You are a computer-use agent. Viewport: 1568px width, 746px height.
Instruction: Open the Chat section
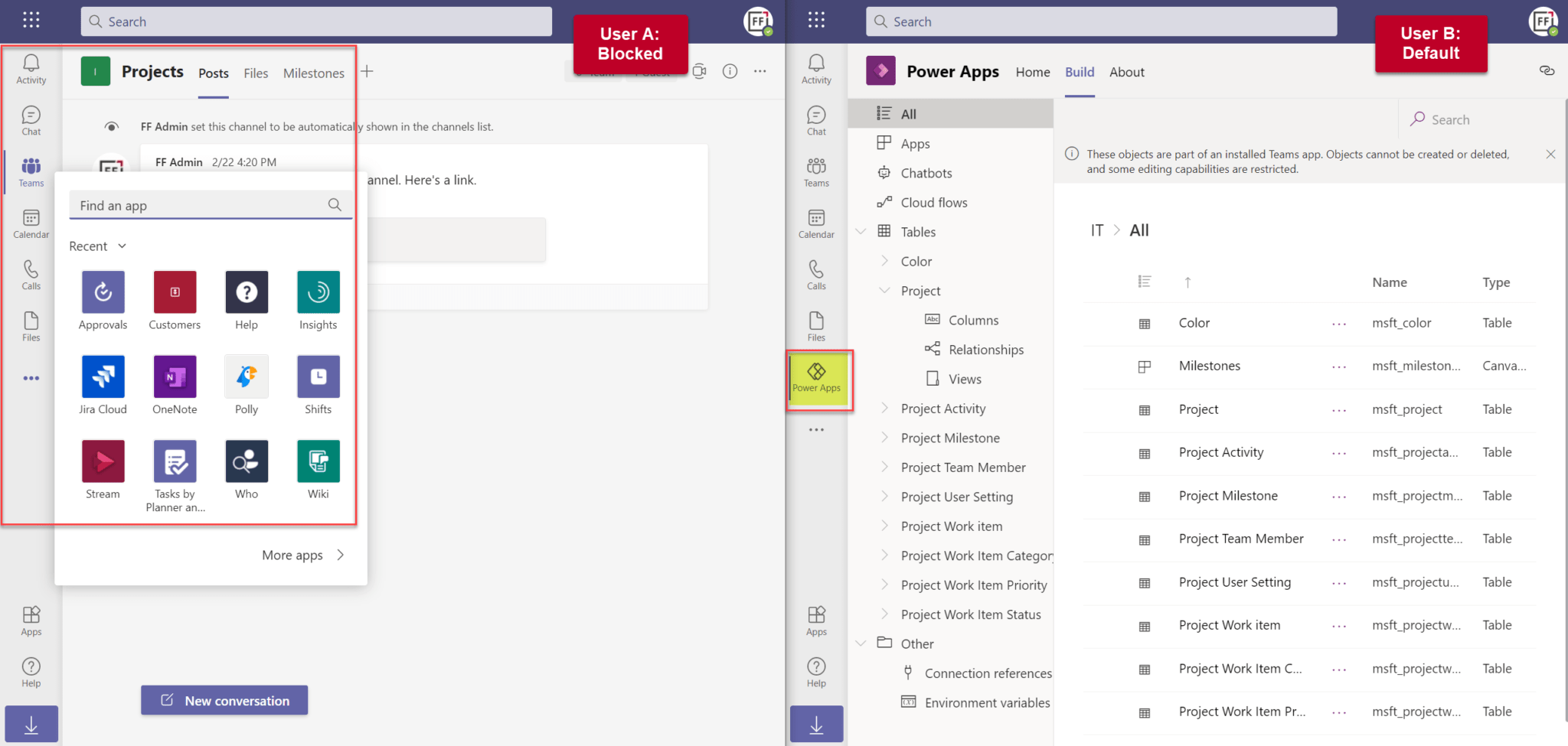(31, 119)
